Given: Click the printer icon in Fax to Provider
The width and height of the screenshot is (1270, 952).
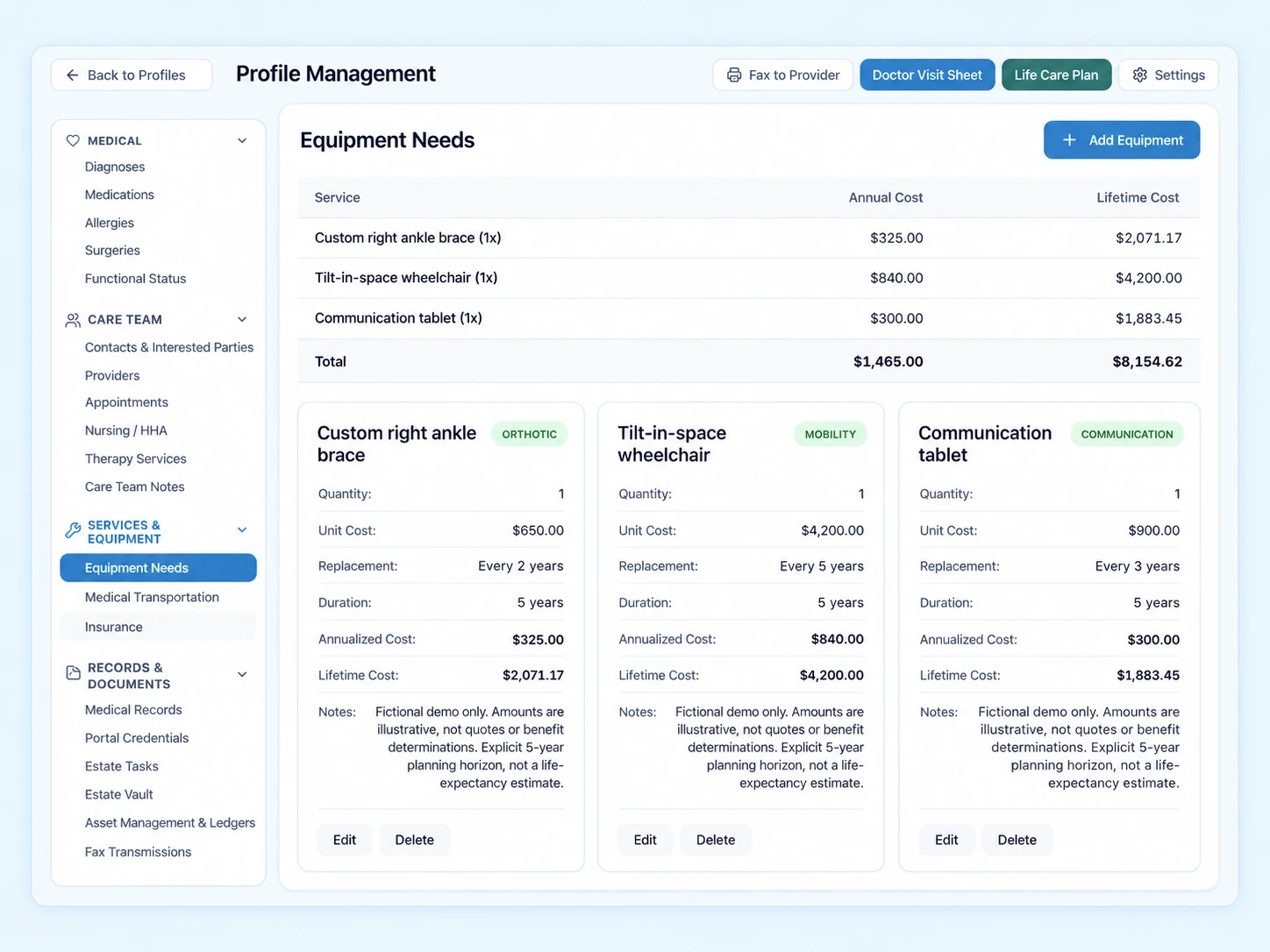Looking at the screenshot, I should pos(734,75).
